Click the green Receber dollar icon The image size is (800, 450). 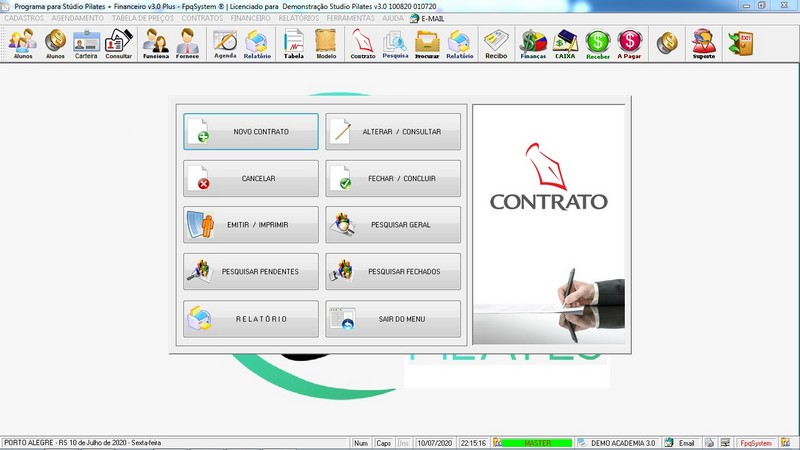point(597,44)
